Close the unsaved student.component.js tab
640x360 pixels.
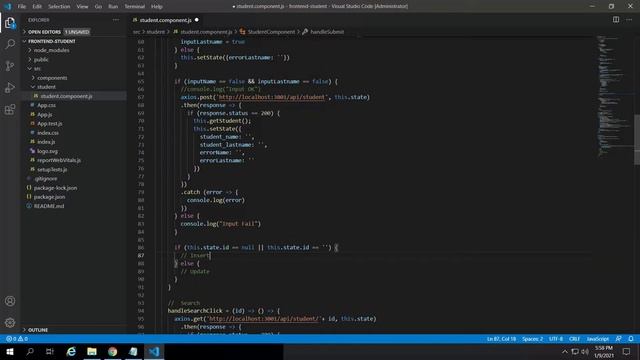click(x=197, y=20)
